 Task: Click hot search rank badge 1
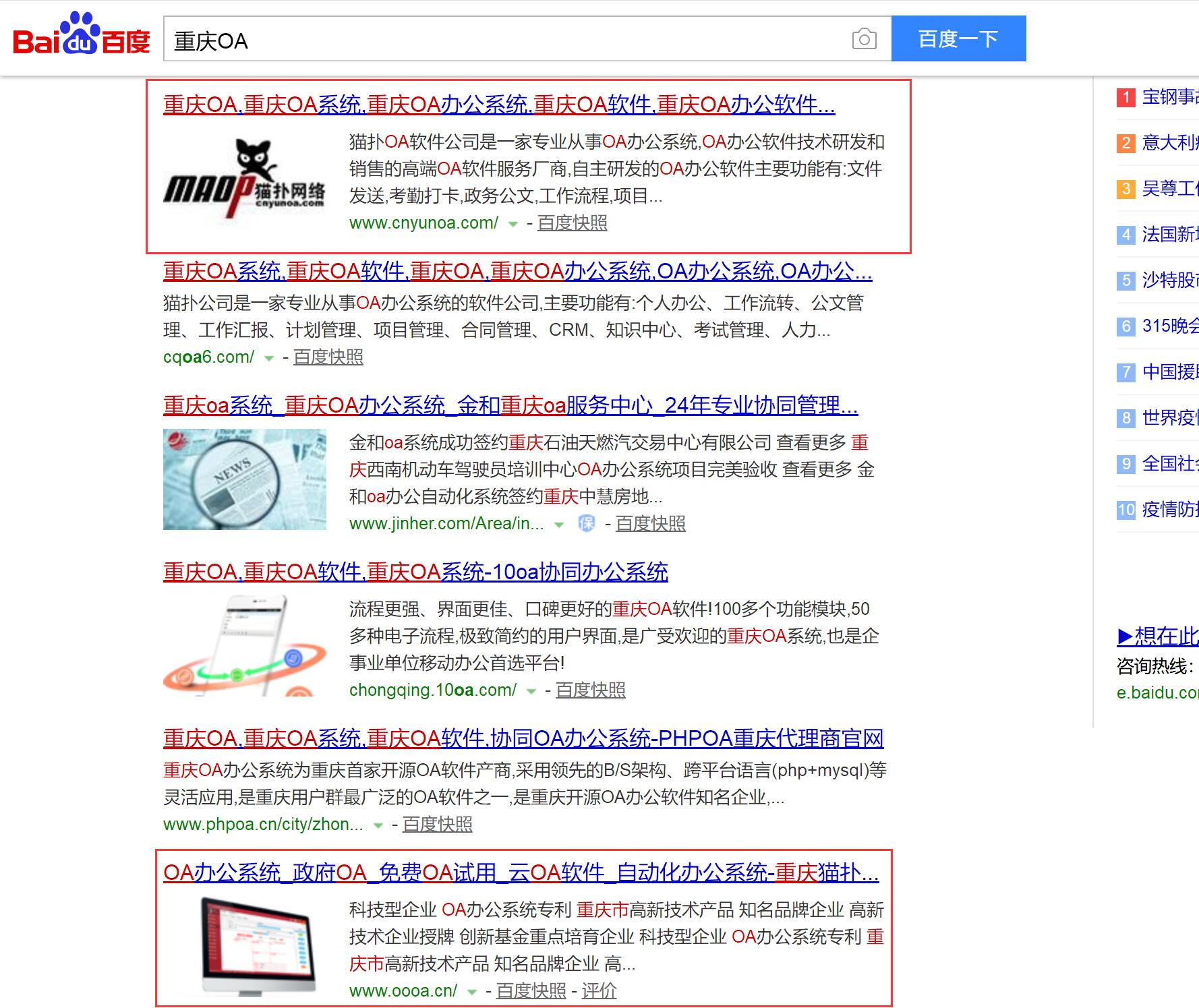click(x=1125, y=98)
